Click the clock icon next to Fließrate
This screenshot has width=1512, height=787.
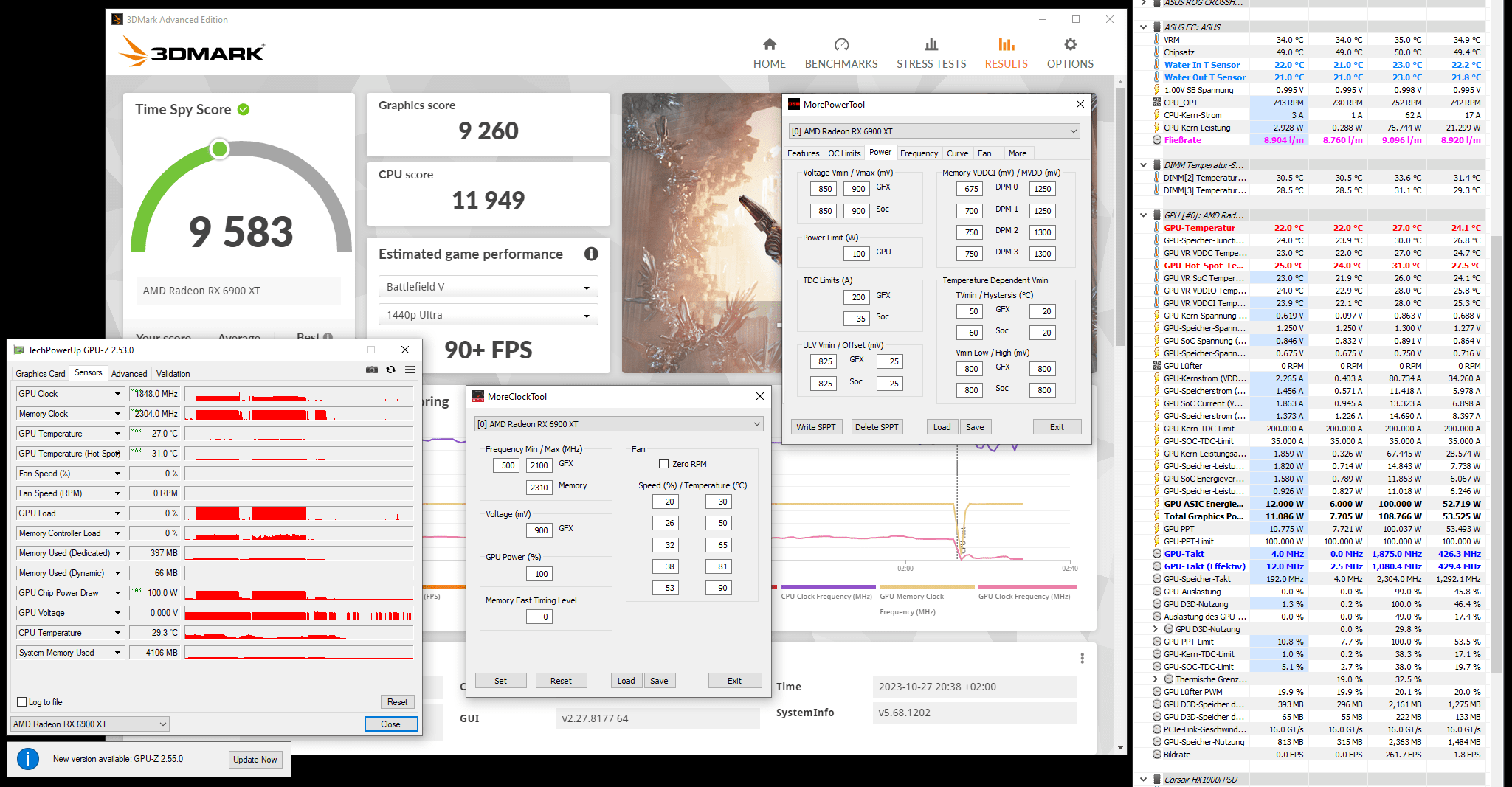coord(1156,140)
